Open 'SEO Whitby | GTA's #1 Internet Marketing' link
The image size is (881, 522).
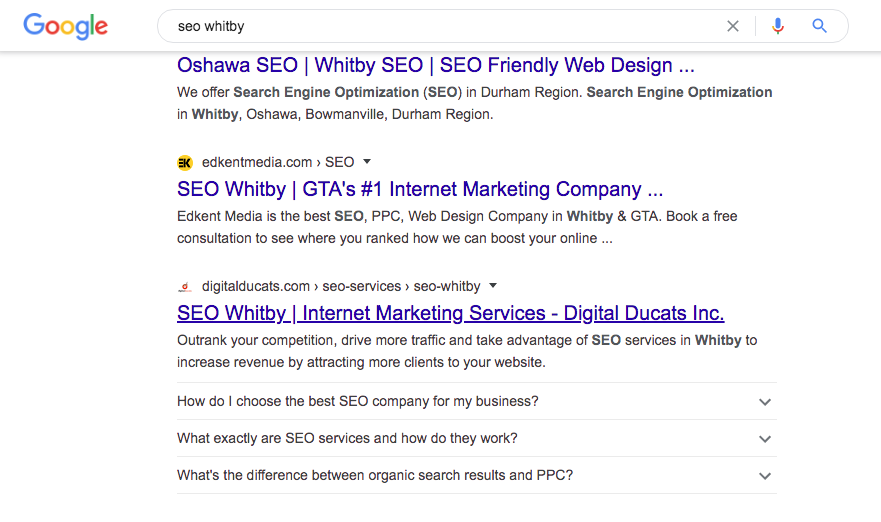point(420,189)
